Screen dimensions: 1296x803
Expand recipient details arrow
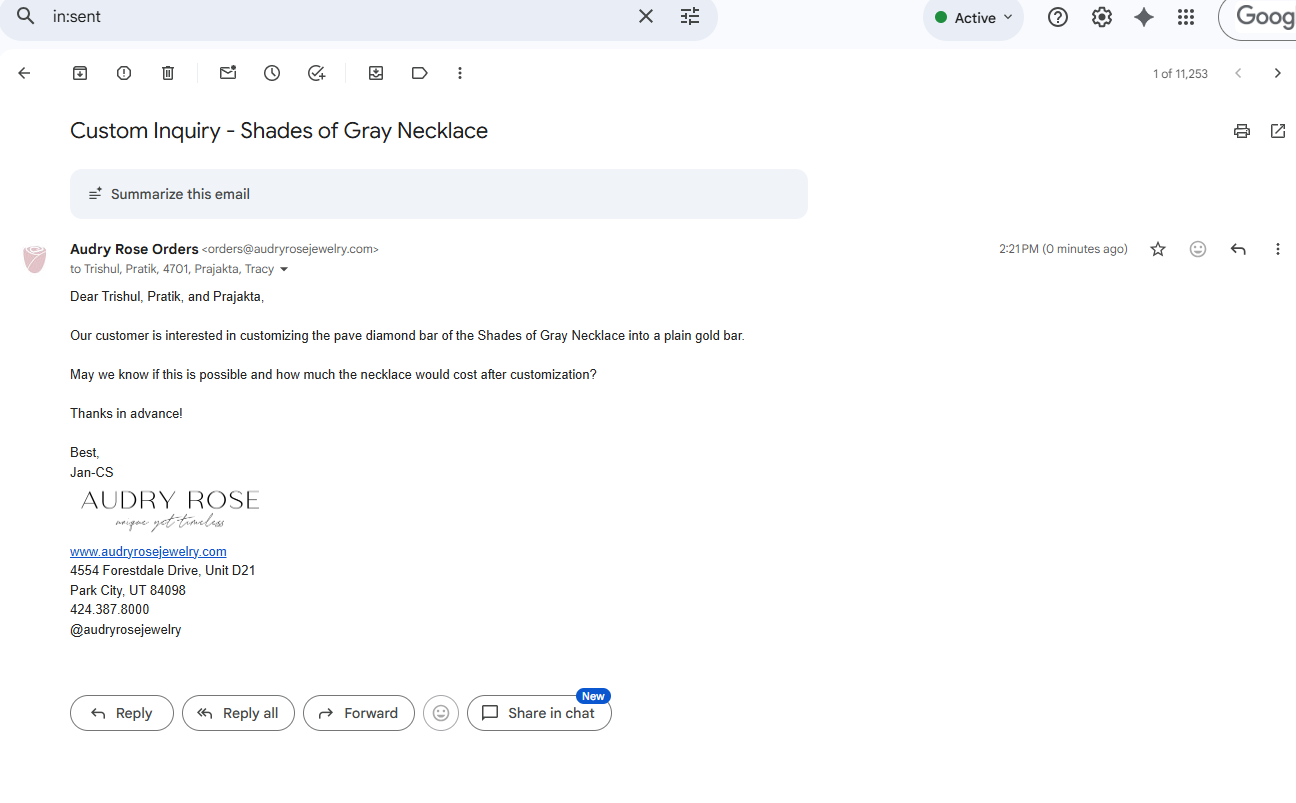point(284,269)
